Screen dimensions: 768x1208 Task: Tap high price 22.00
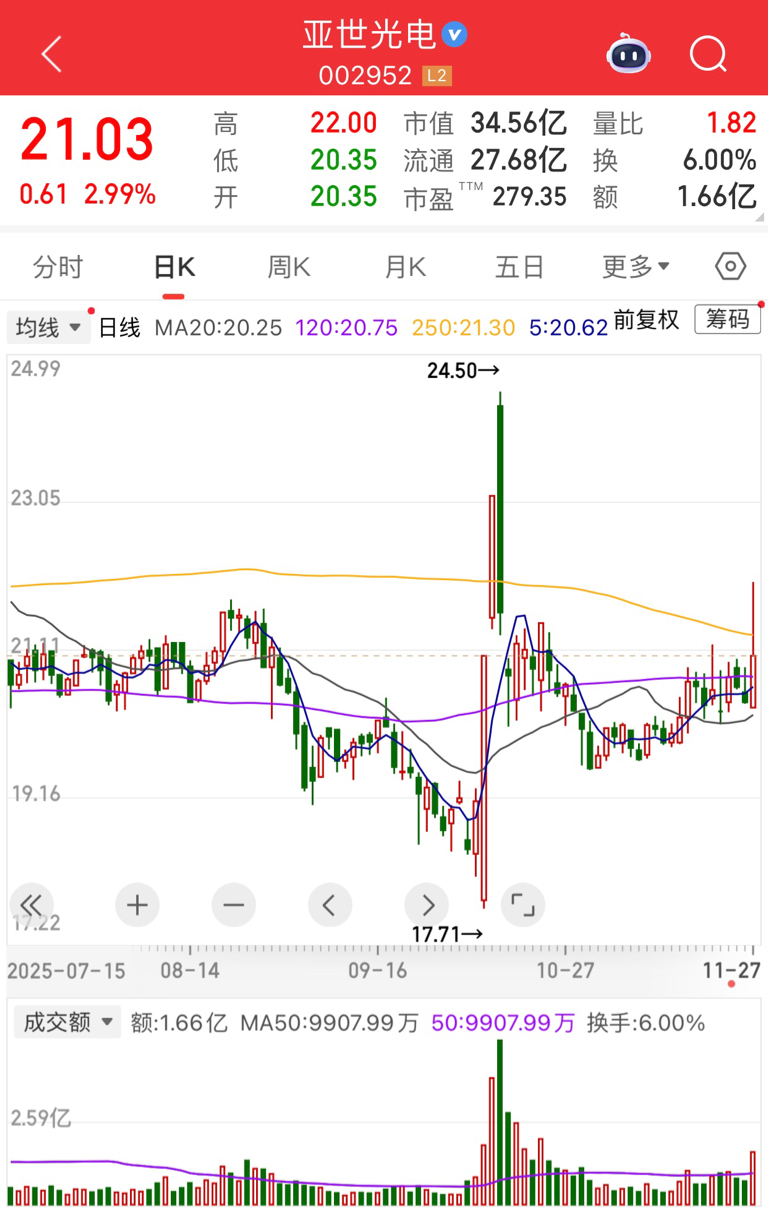point(343,124)
